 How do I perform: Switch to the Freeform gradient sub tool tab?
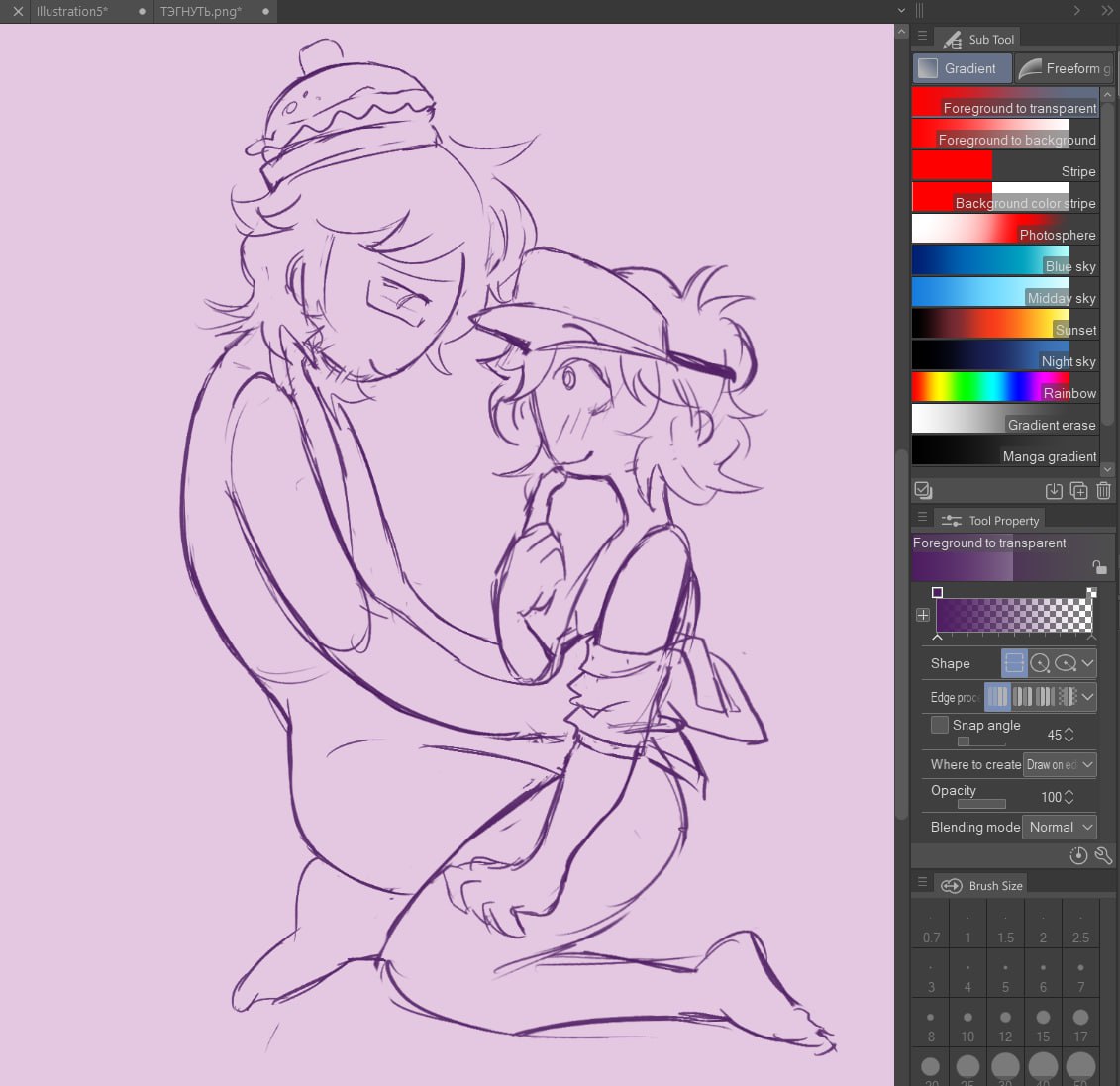pyautogui.click(x=1065, y=68)
